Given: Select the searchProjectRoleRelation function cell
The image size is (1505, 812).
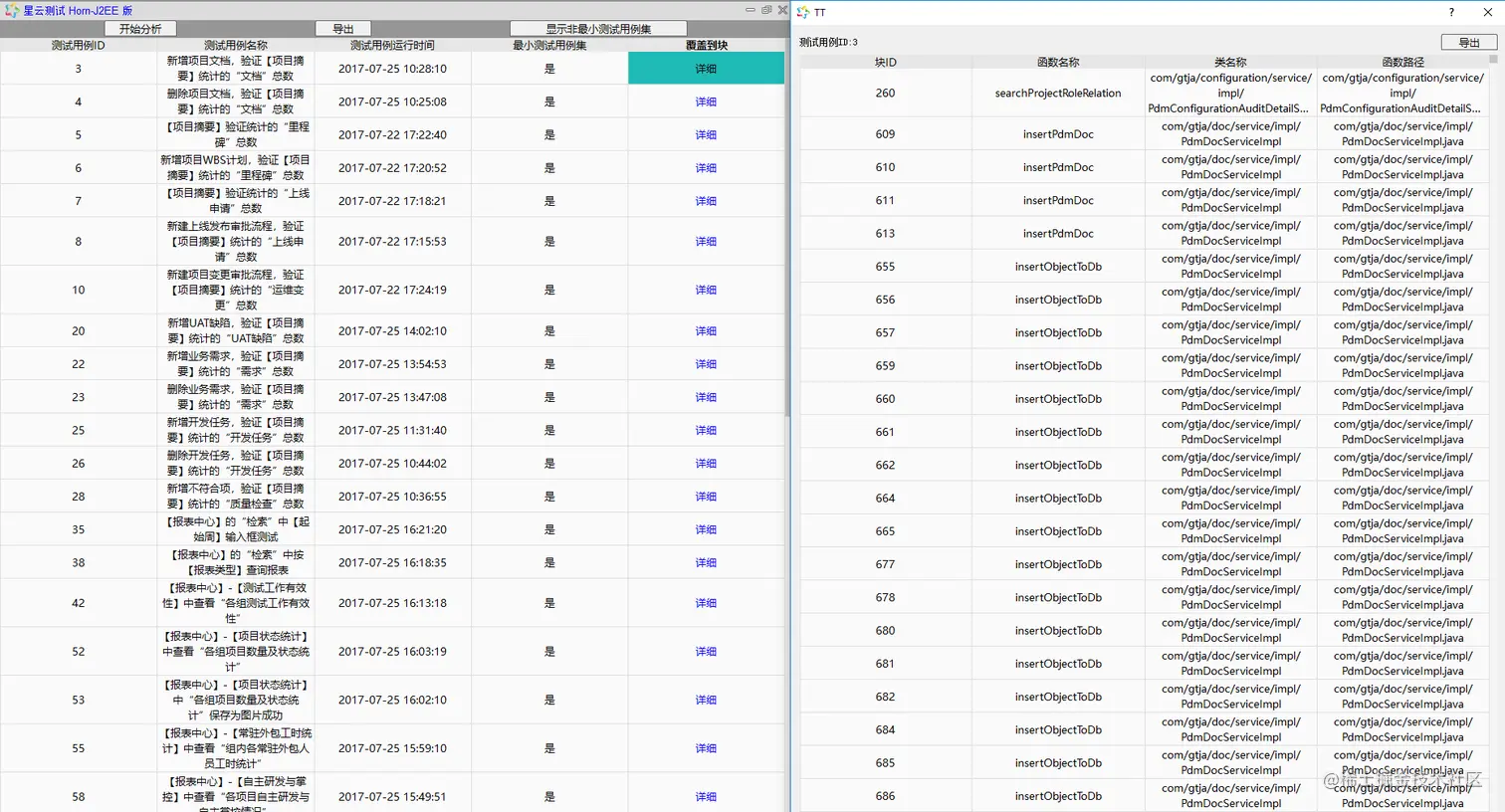Looking at the screenshot, I should click(x=1058, y=93).
